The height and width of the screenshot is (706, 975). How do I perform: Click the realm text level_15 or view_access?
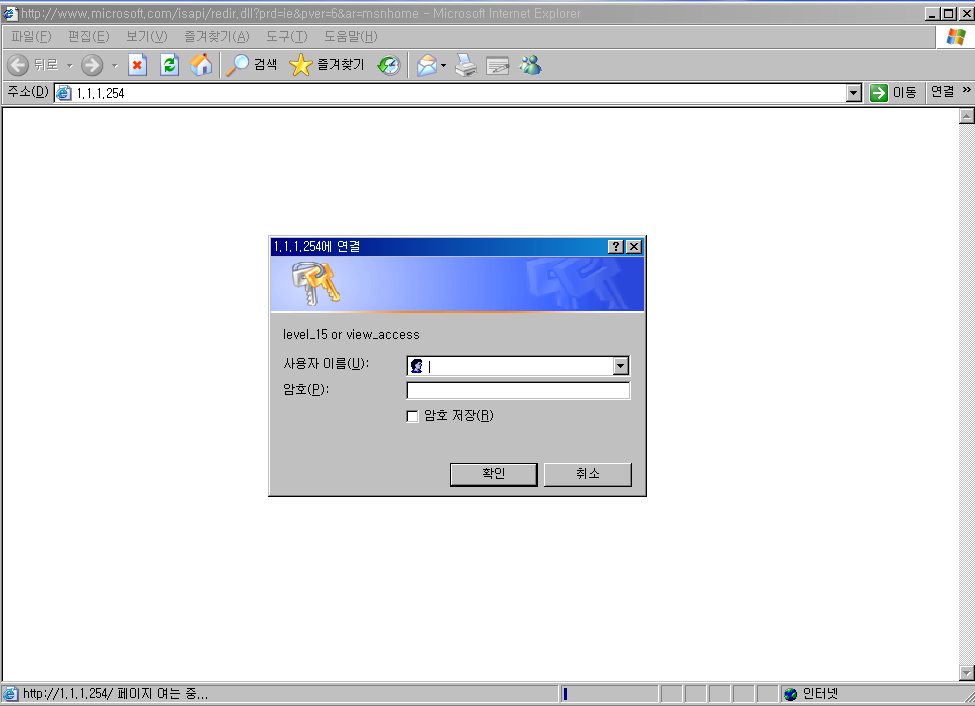tap(351, 335)
